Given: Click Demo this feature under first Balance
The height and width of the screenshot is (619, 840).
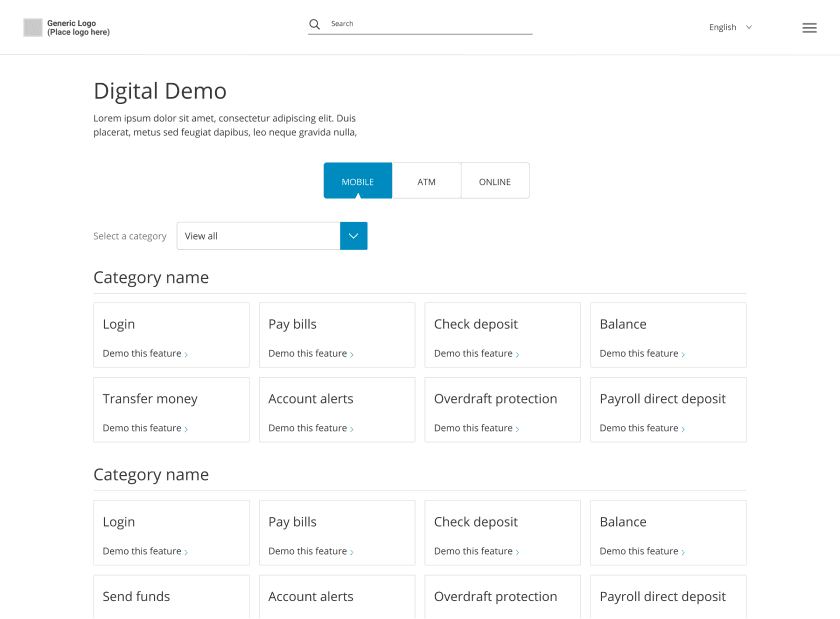Looking at the screenshot, I should click(642, 354).
